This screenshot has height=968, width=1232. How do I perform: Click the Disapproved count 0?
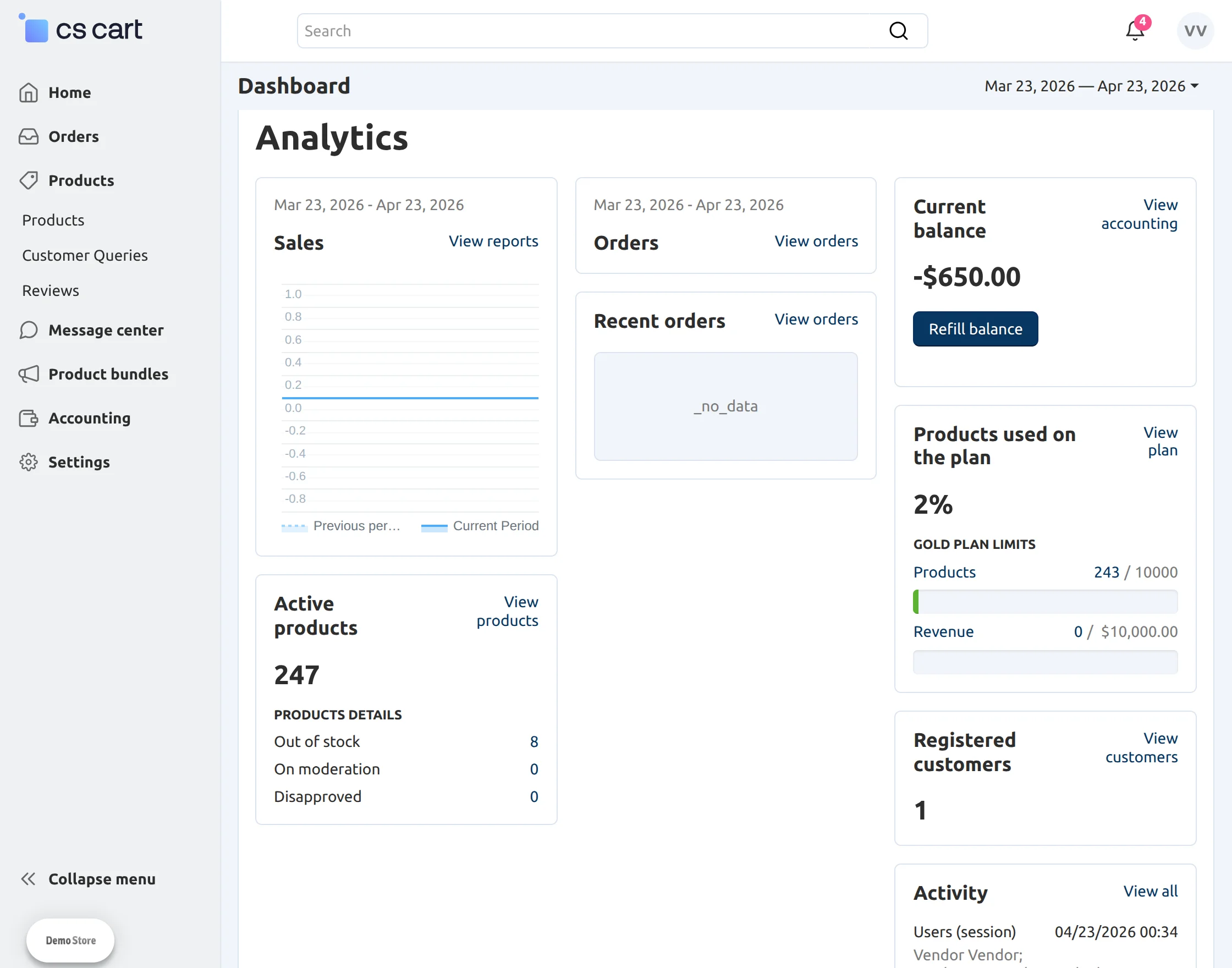(x=534, y=796)
